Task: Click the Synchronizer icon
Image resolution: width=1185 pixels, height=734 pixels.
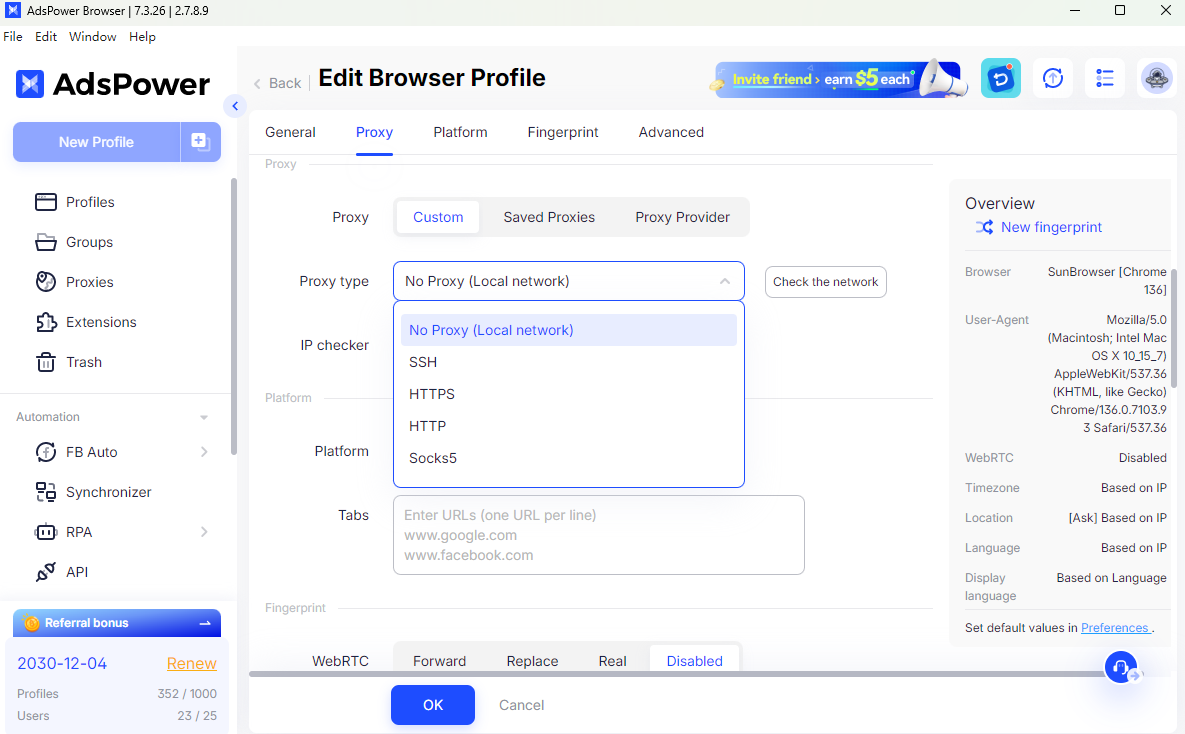Action: click(46, 492)
